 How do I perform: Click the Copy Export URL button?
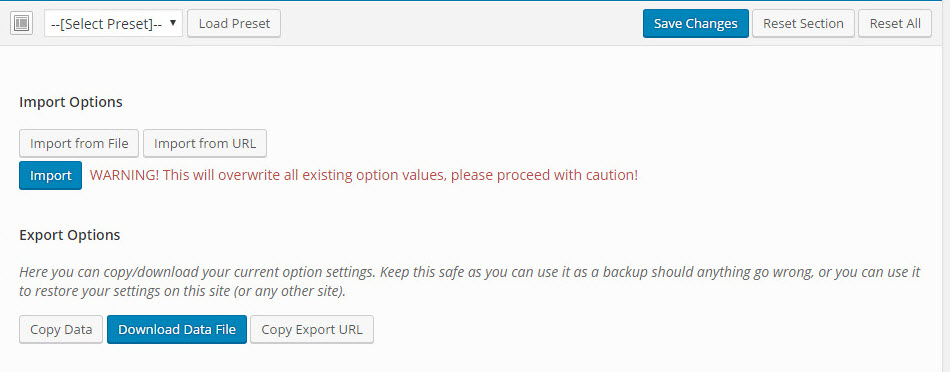click(x=312, y=330)
